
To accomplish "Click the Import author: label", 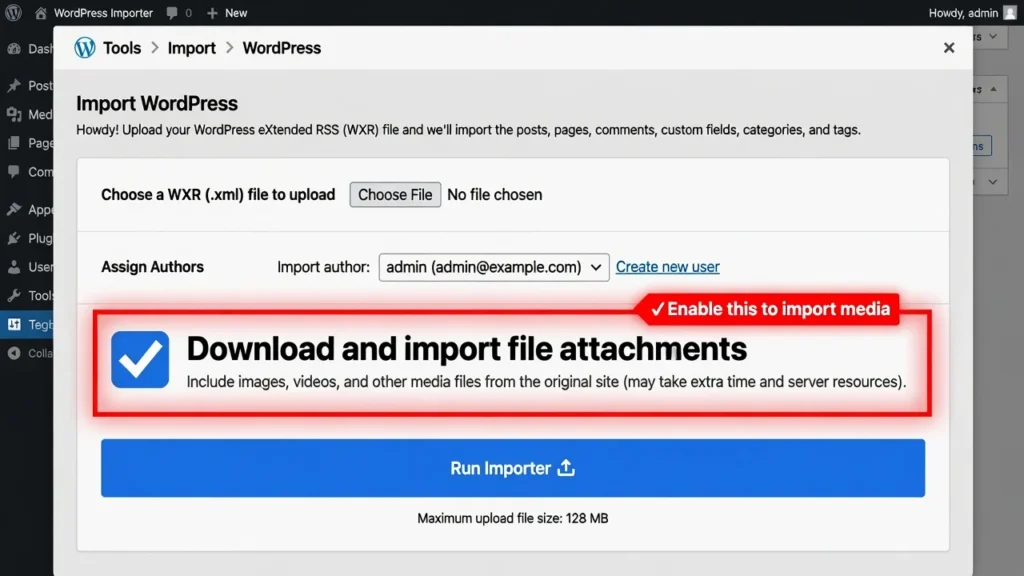I will pyautogui.click(x=323, y=267).
